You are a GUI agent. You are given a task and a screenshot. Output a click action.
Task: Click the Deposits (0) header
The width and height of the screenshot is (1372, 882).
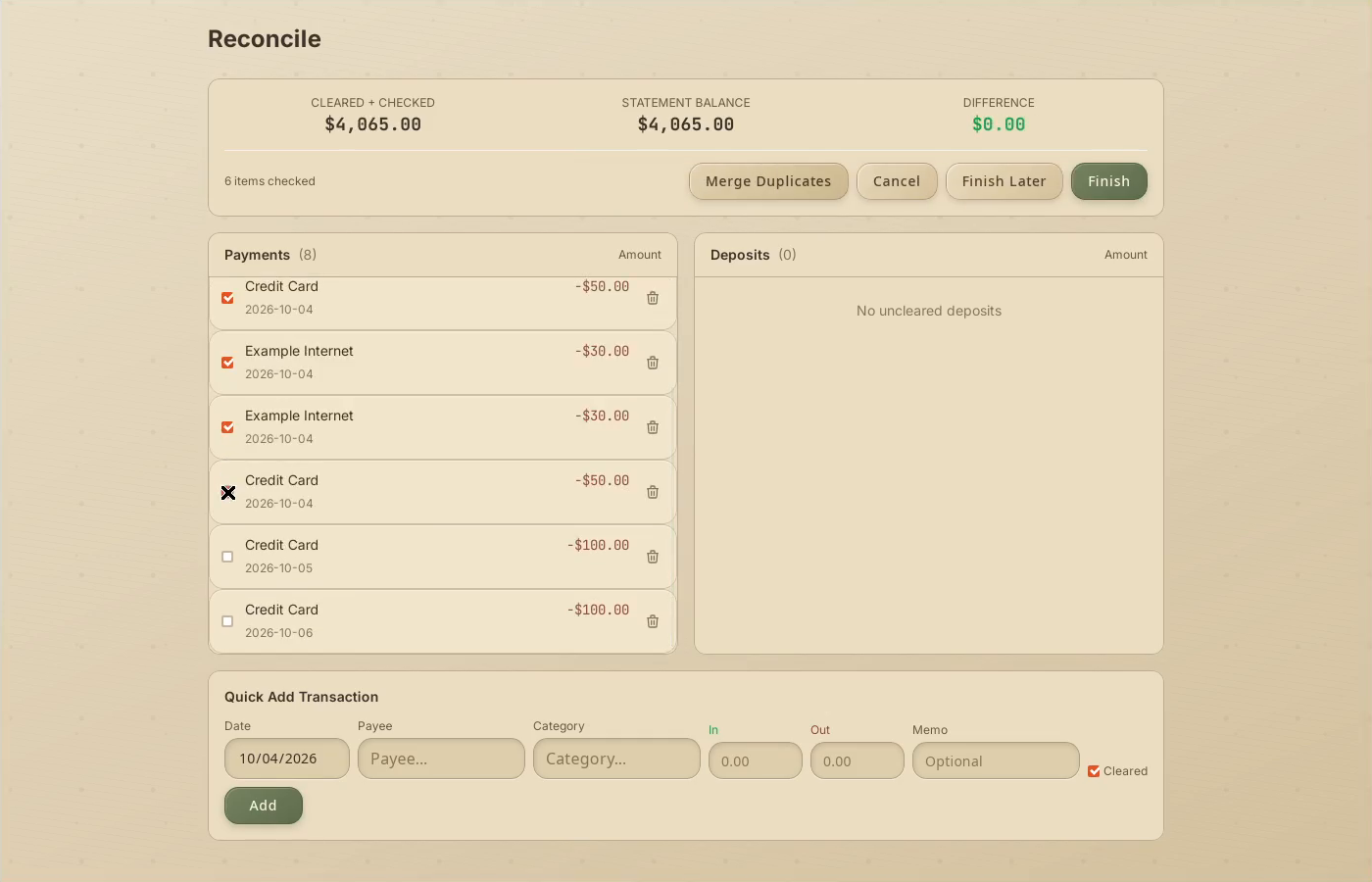[754, 255]
